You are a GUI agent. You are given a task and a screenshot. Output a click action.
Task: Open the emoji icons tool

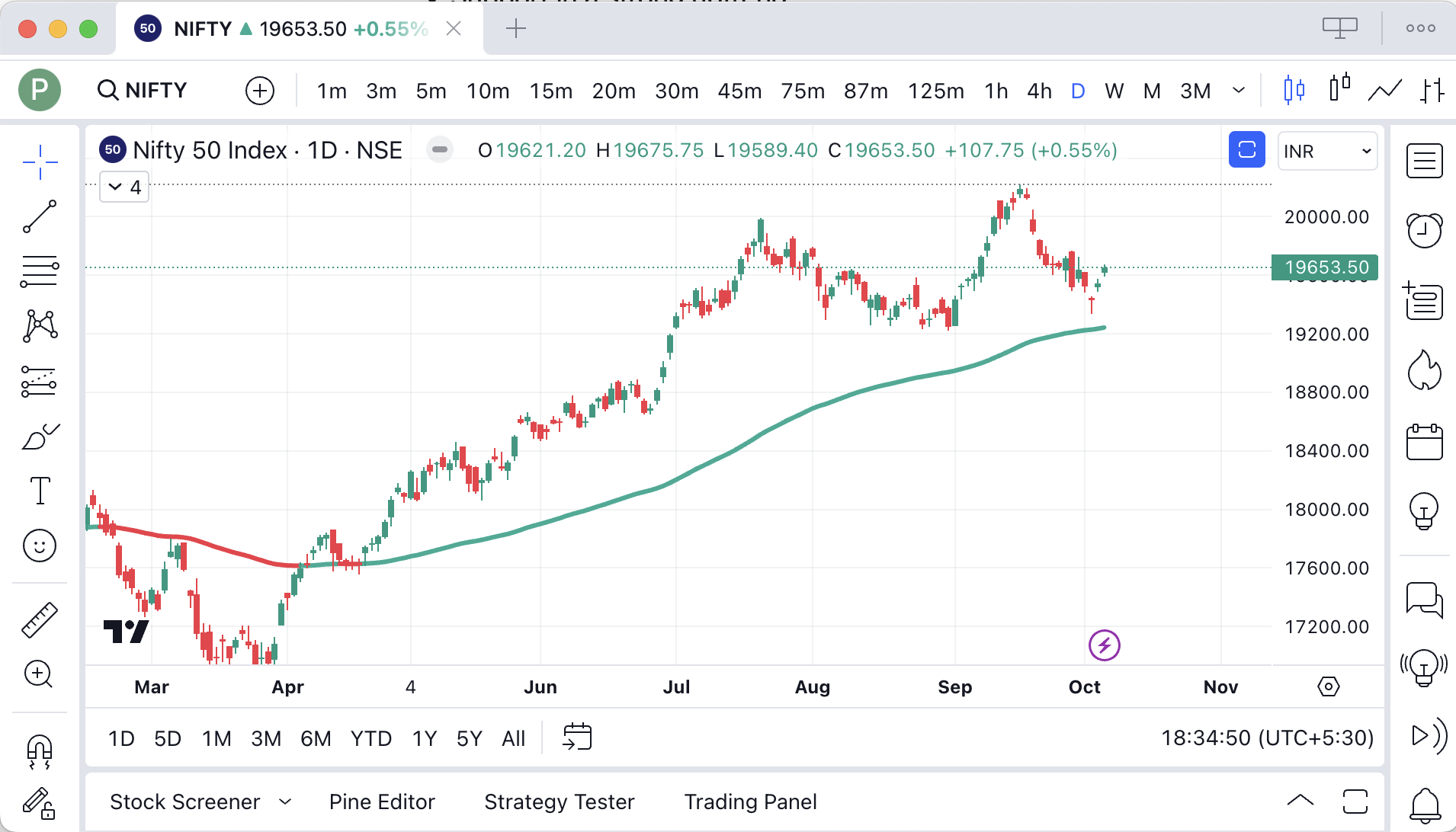(40, 546)
